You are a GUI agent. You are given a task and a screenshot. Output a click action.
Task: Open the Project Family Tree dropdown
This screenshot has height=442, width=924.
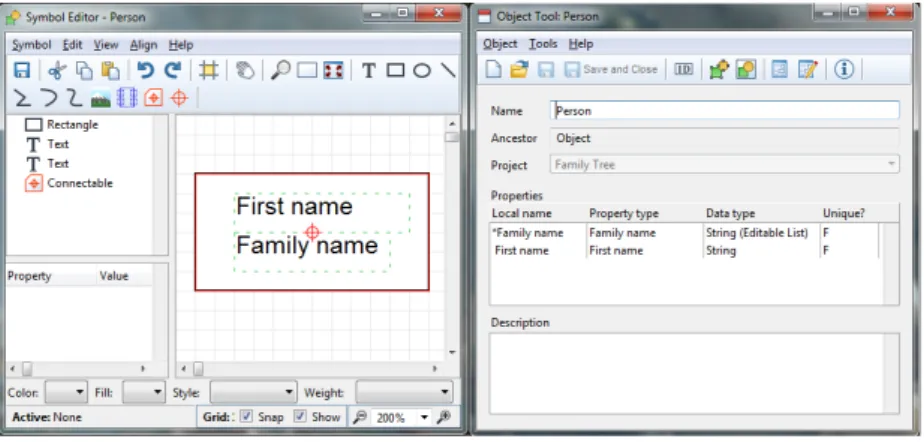click(725, 164)
